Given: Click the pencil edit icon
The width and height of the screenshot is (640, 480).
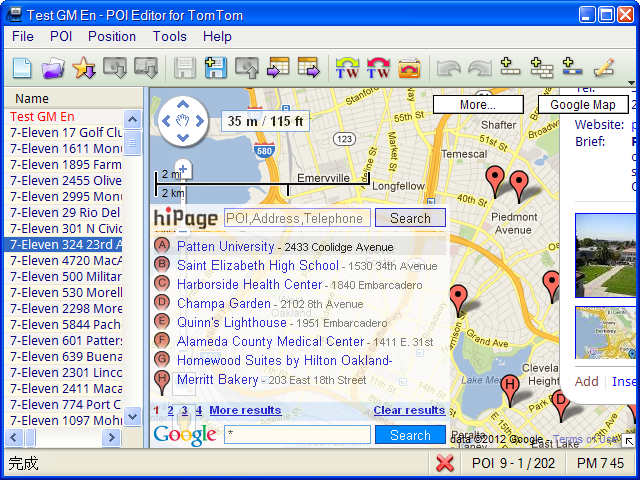Looking at the screenshot, I should [604, 68].
